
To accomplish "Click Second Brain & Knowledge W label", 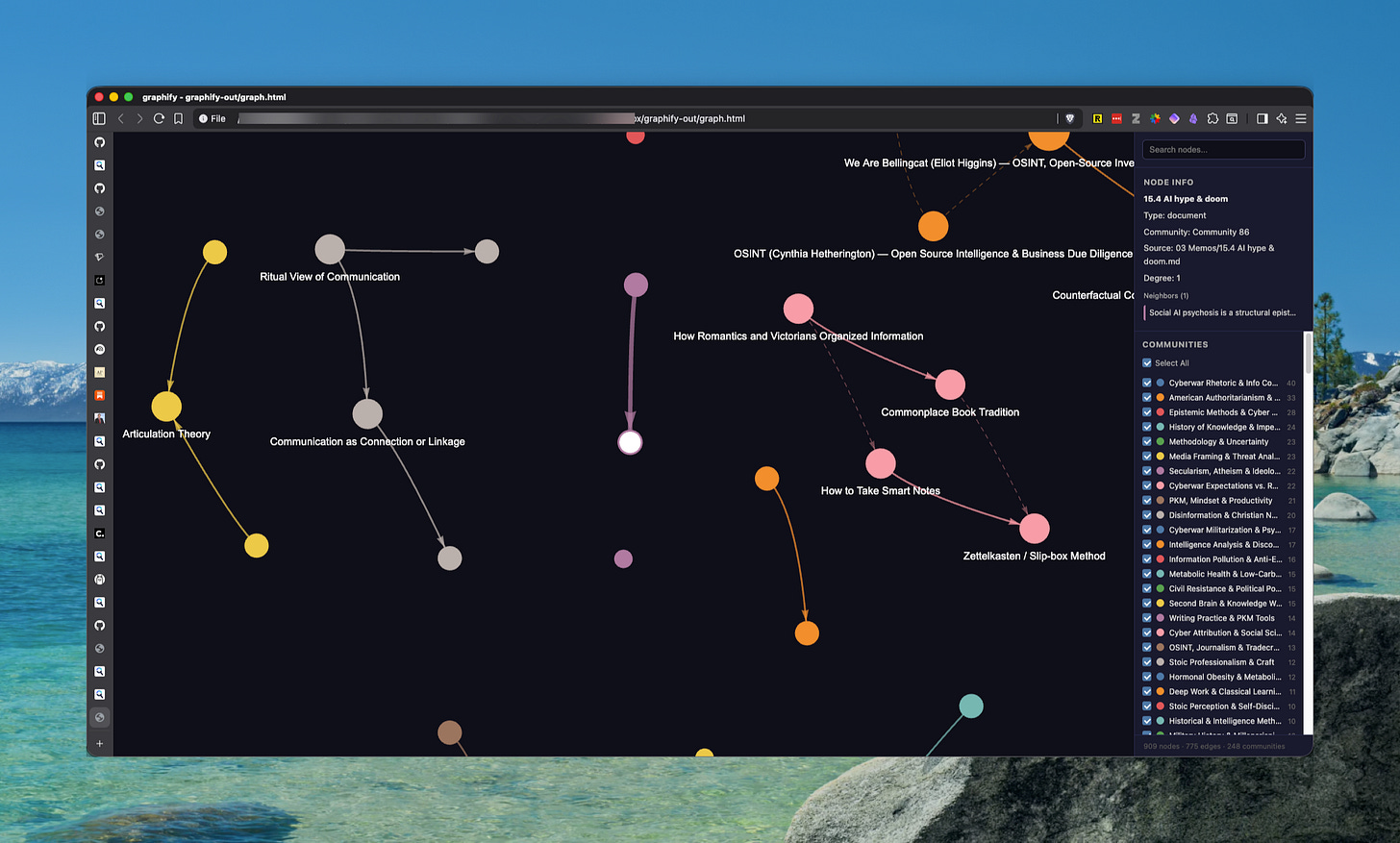I will pos(1225,604).
